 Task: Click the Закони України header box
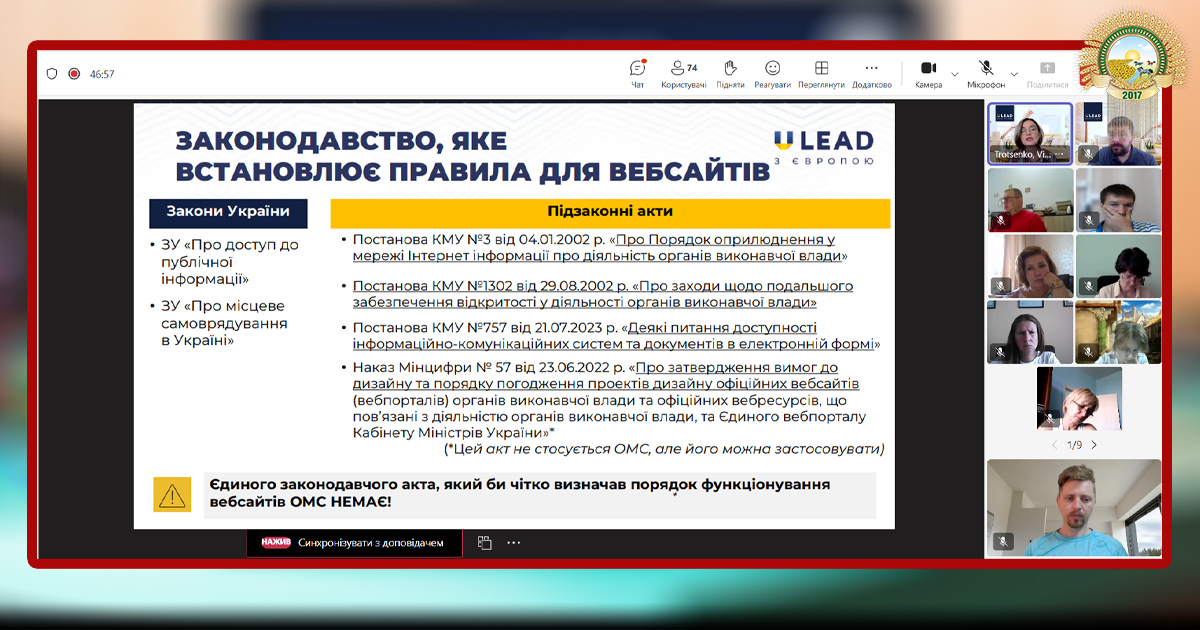click(228, 212)
